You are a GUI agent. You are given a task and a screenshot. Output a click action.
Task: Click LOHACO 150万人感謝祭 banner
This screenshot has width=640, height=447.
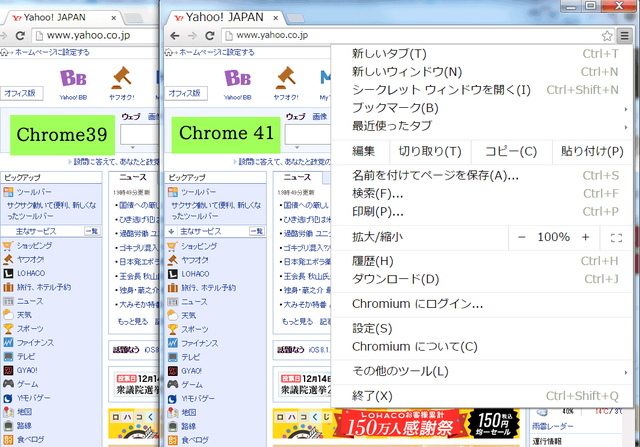[x=396, y=424]
